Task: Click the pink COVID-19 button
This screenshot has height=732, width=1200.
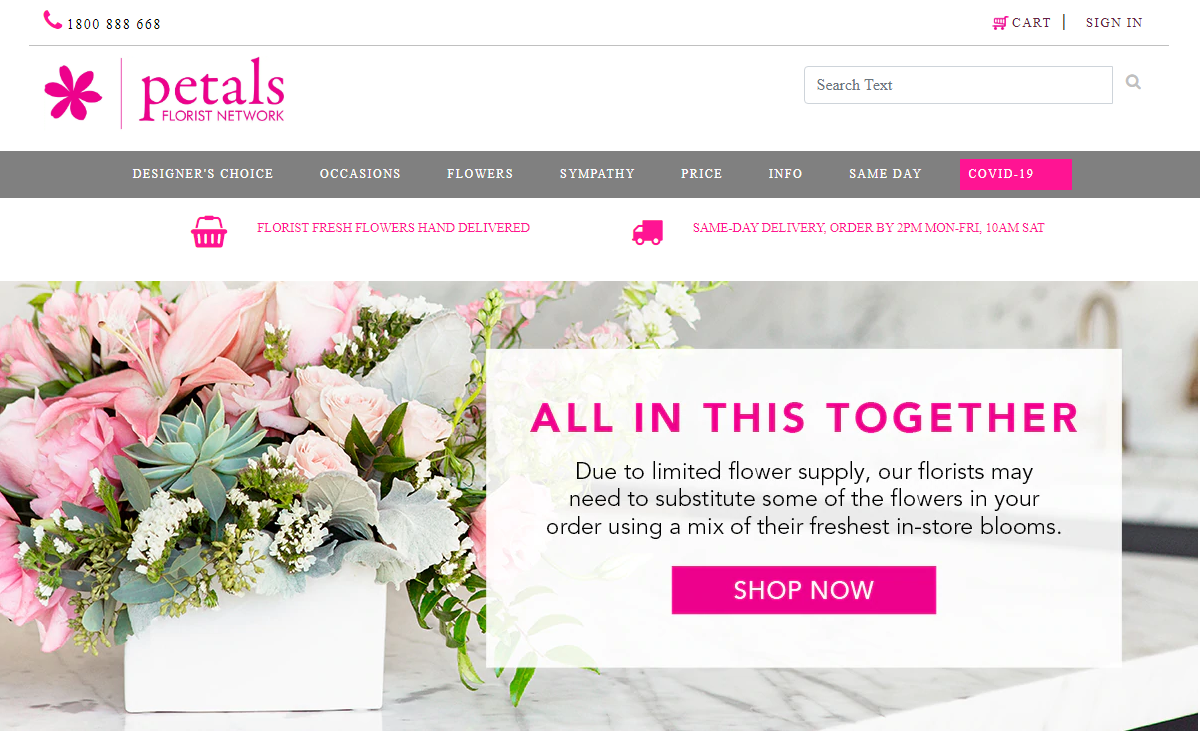Action: pyautogui.click(x=1015, y=174)
